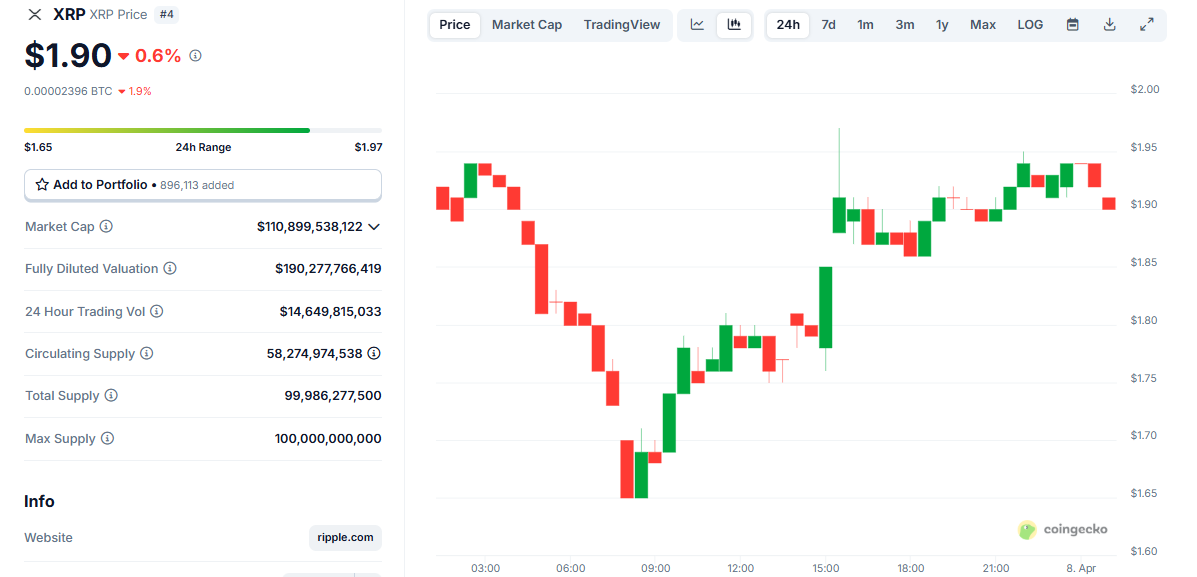Select the 1y time range
The height and width of the screenshot is (577, 1197).
(x=942, y=25)
